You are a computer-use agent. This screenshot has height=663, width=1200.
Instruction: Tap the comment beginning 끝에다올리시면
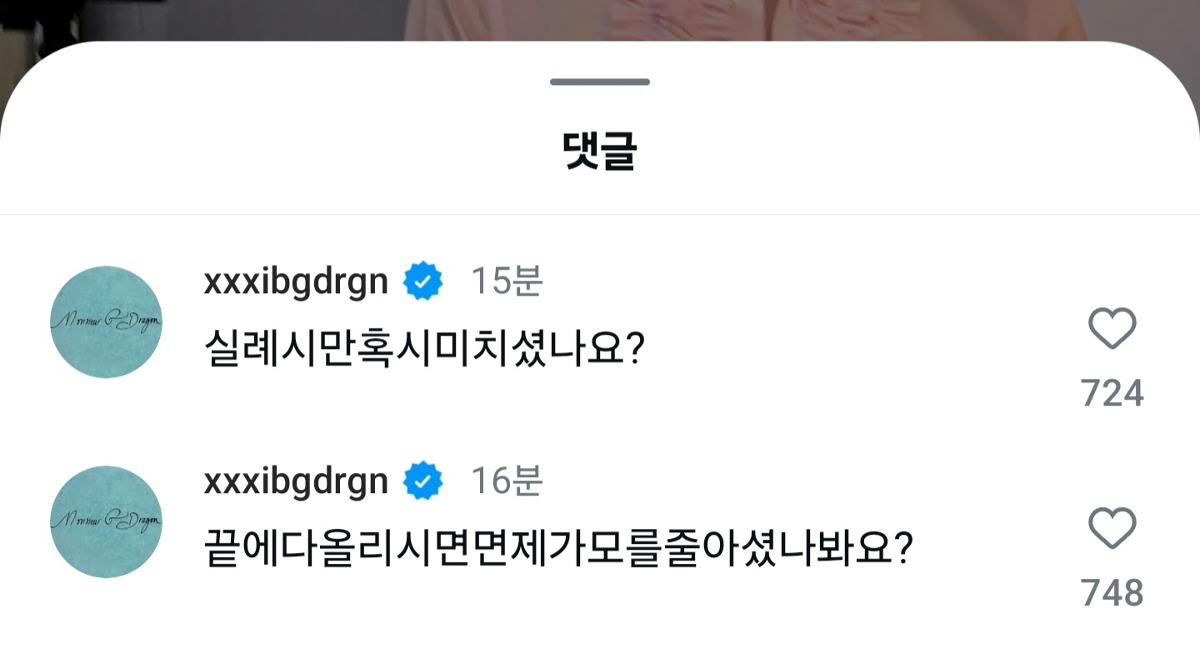click(557, 549)
